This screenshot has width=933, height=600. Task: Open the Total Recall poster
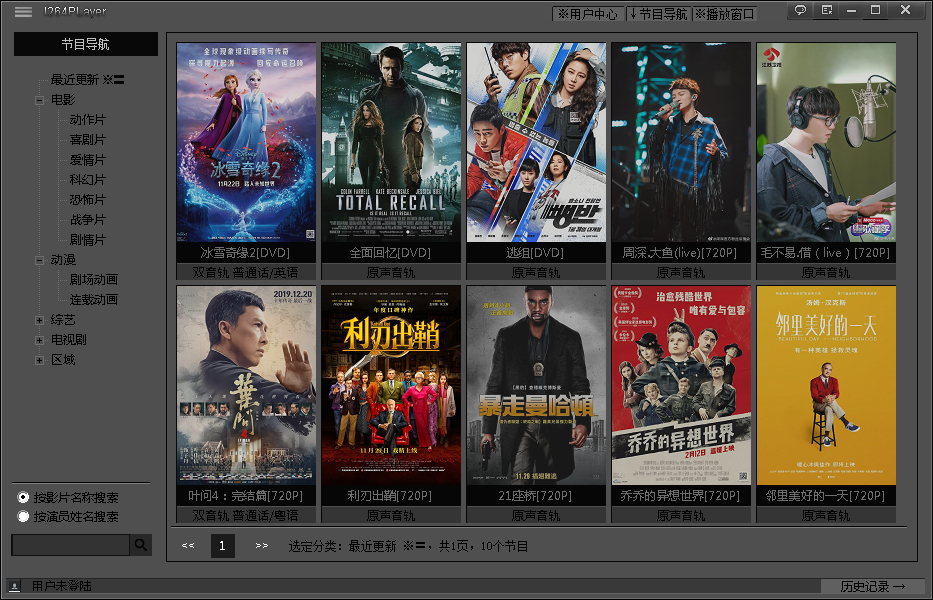pos(392,142)
